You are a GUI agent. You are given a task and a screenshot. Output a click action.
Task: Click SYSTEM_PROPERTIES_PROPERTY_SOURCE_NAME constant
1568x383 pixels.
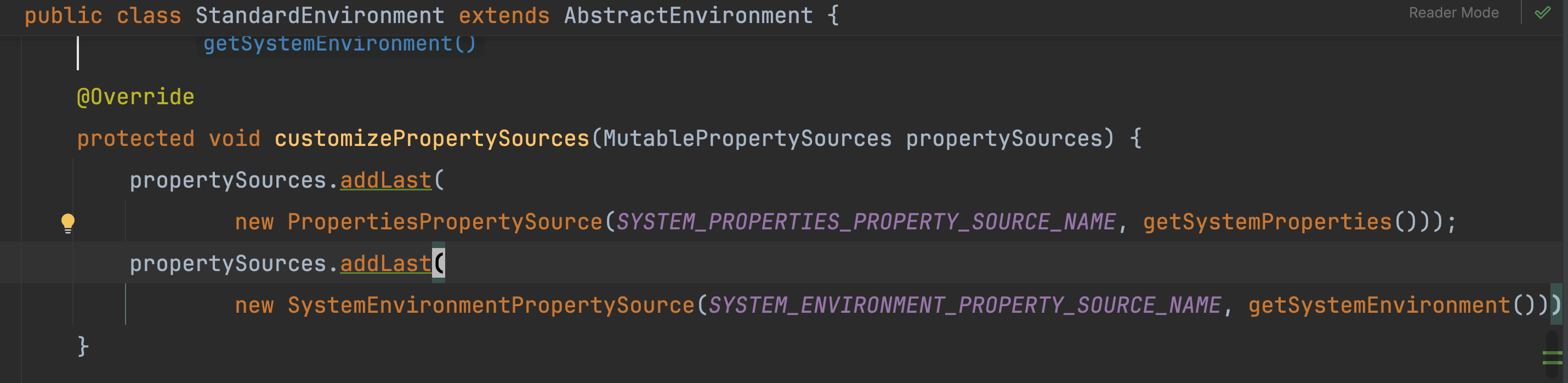(x=866, y=222)
